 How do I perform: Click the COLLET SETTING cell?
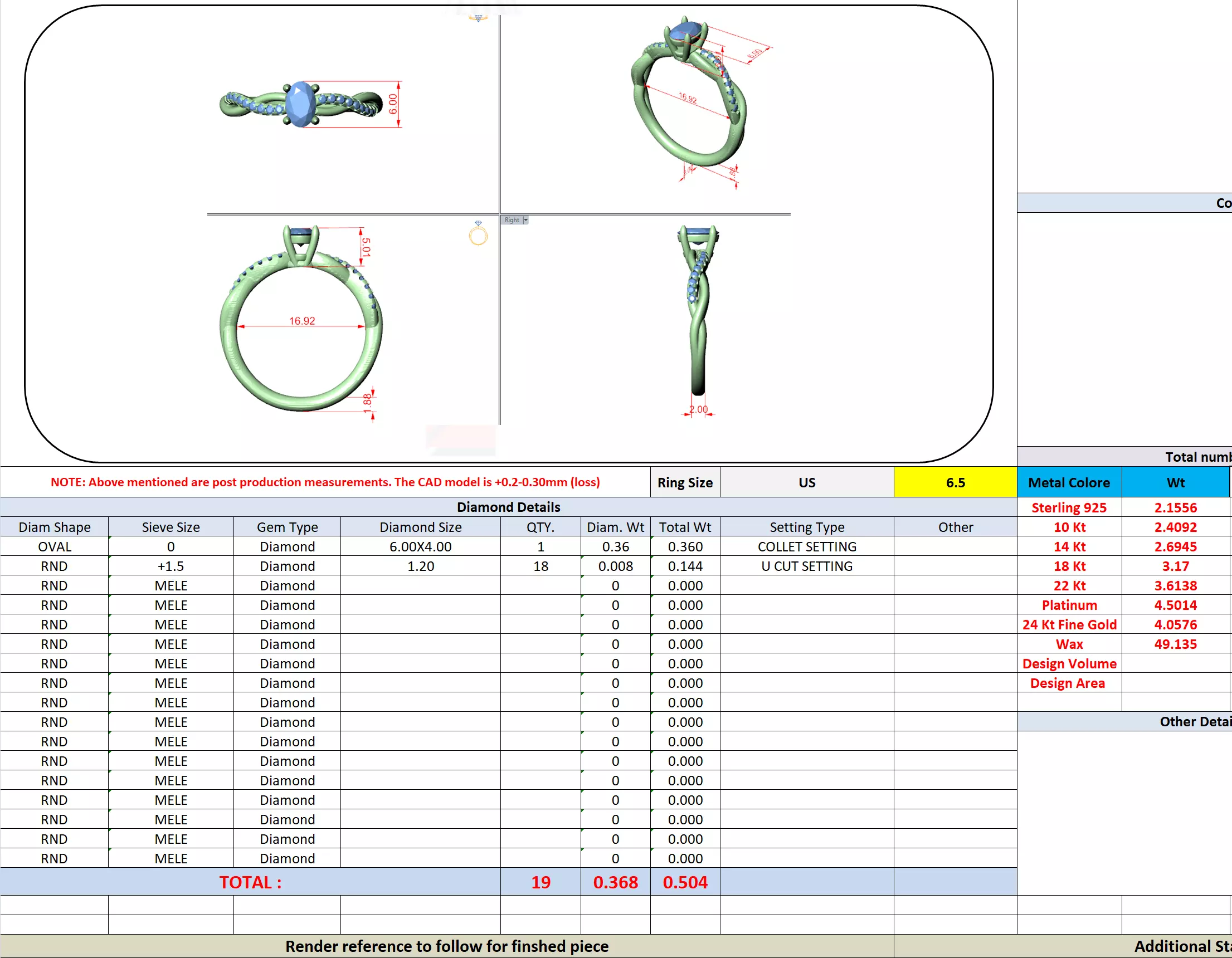[x=807, y=546]
